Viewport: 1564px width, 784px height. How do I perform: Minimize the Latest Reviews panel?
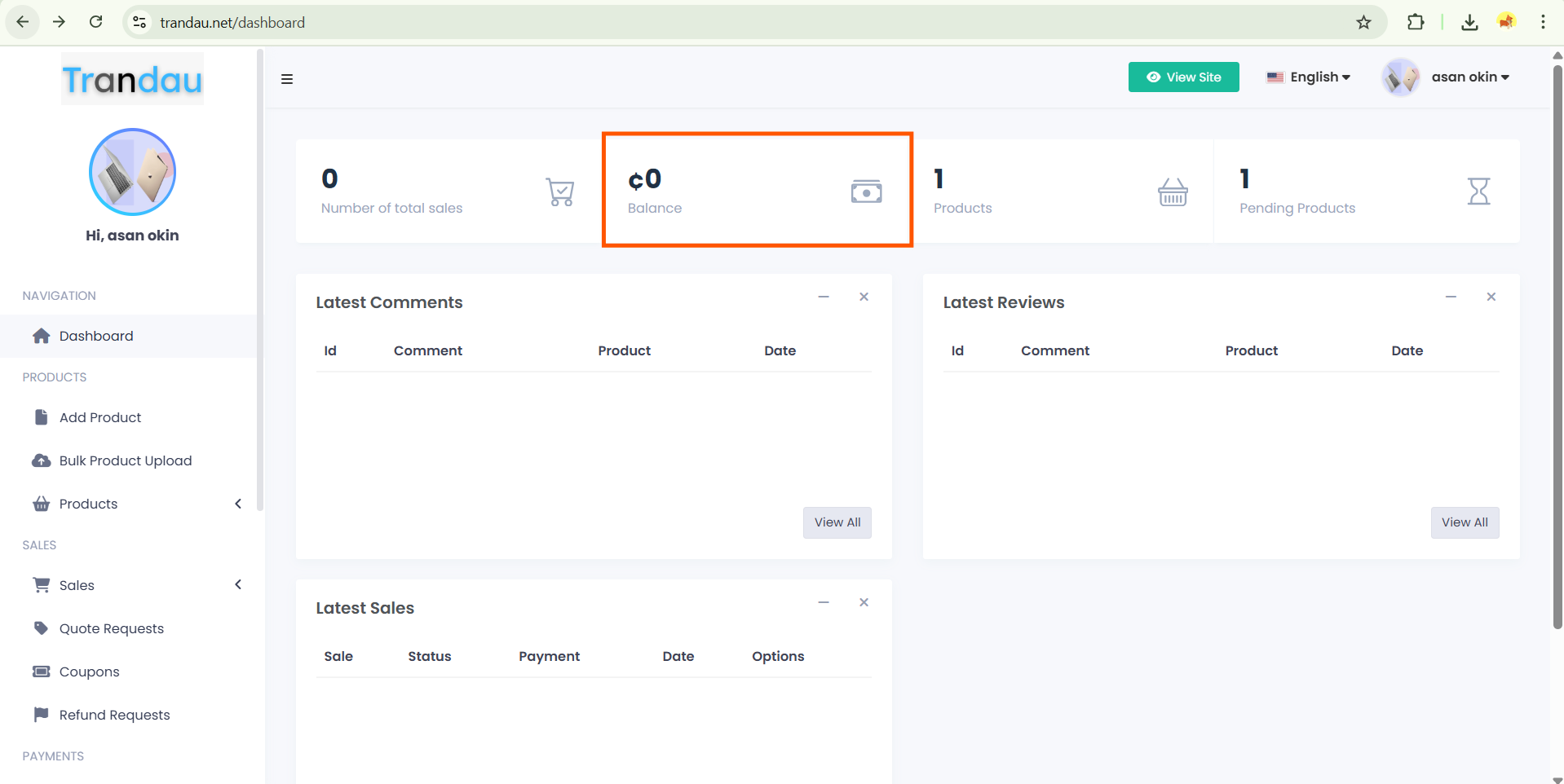click(1451, 297)
